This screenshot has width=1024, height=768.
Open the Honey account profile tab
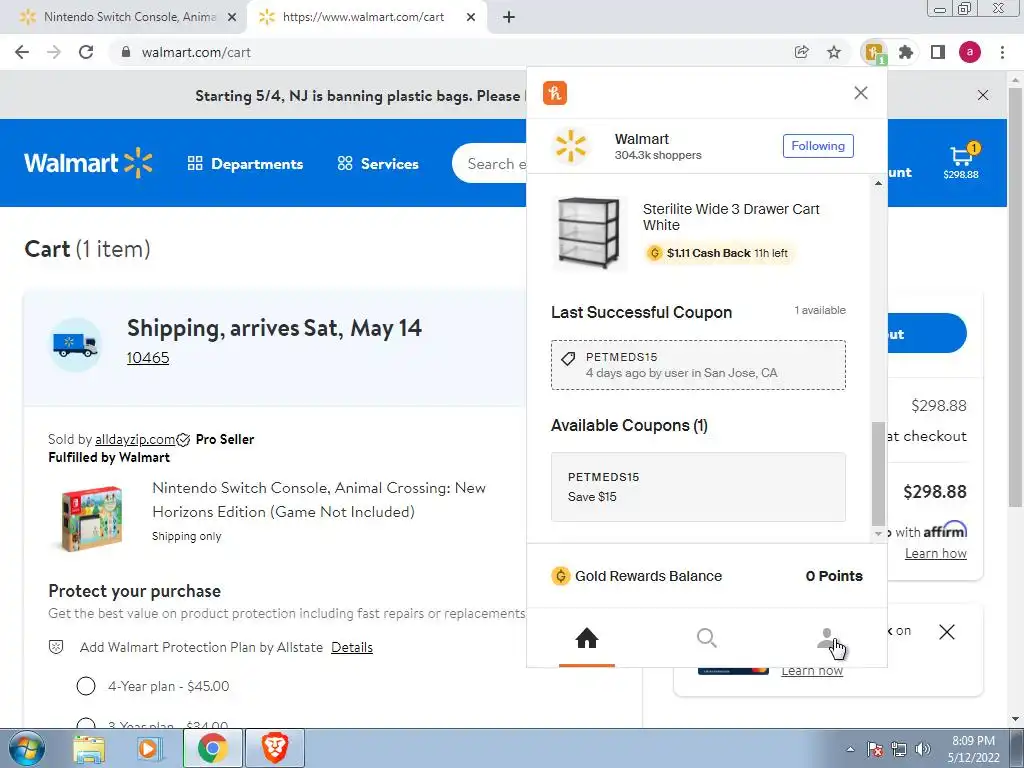point(827,638)
